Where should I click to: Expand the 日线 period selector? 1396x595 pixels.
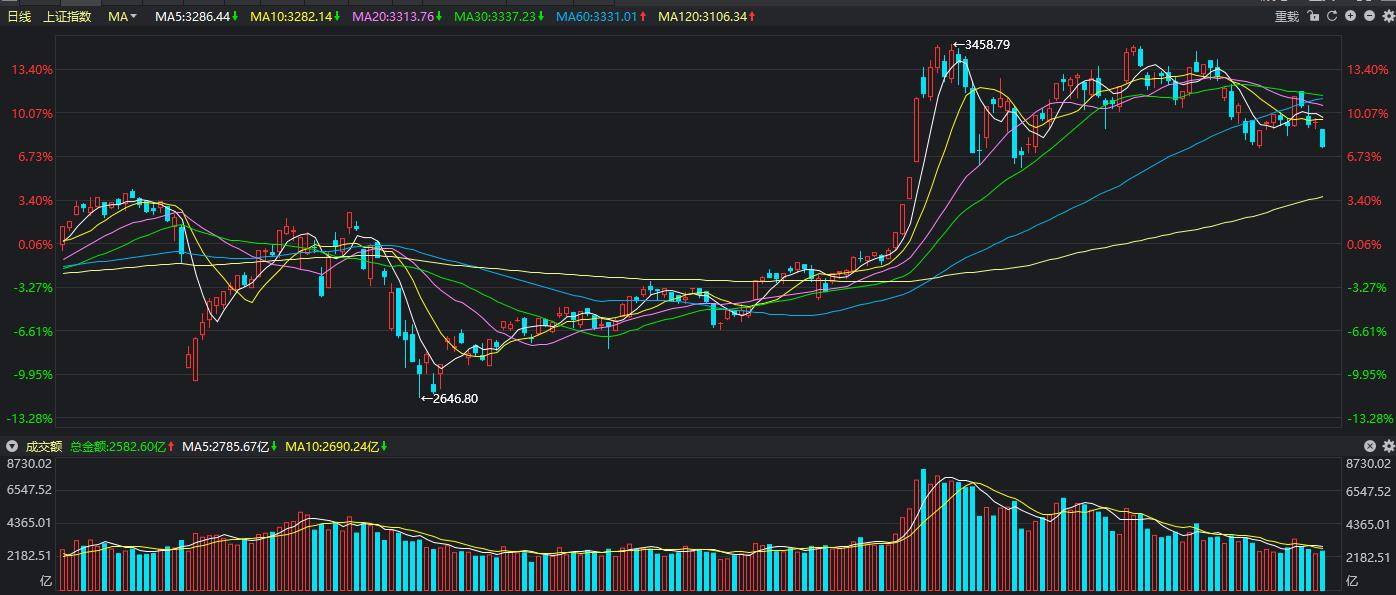click(x=20, y=16)
